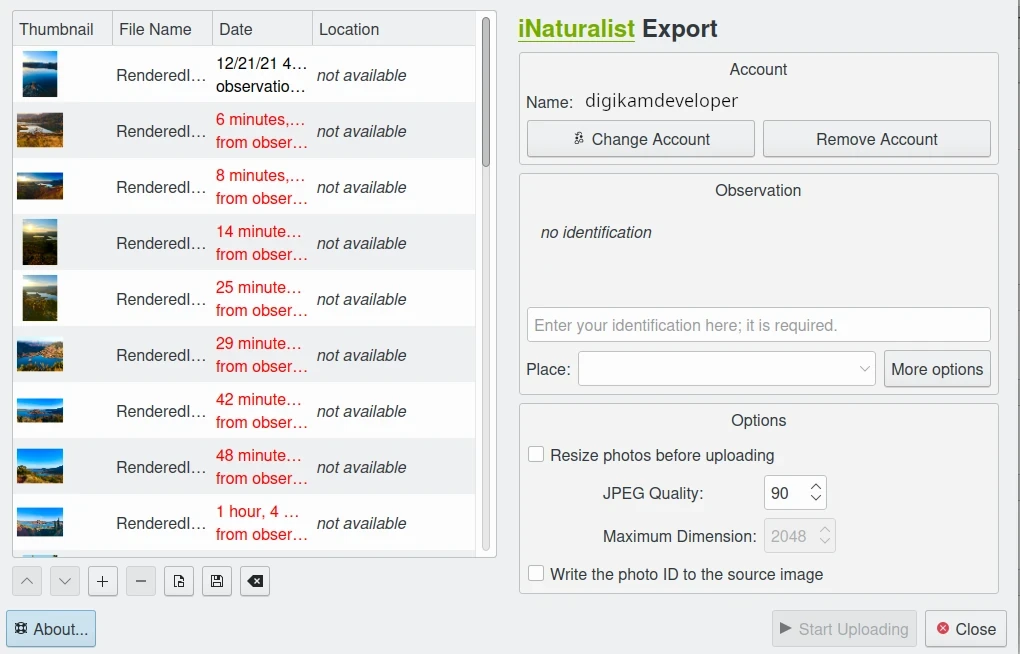Open the iNaturalist link in the title

click(x=576, y=29)
